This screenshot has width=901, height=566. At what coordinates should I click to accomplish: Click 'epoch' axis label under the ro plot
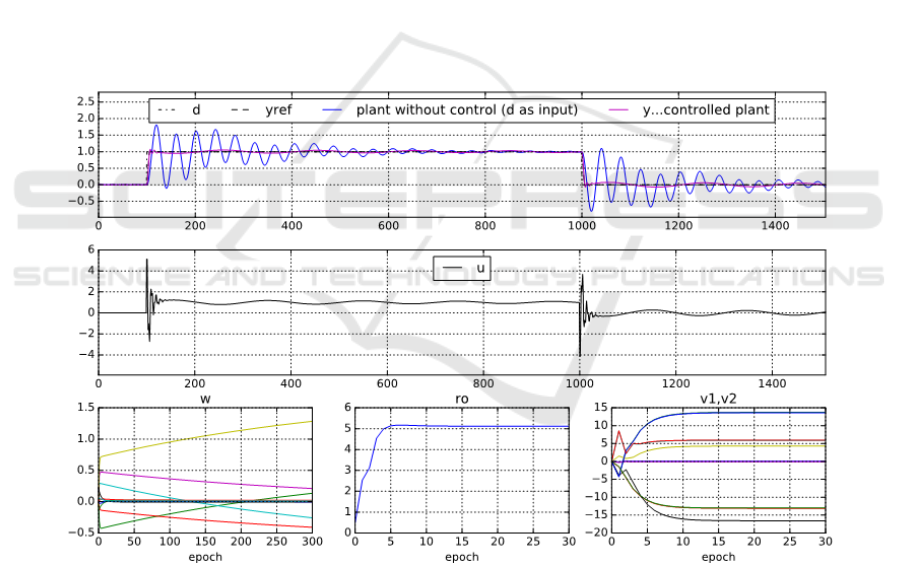[461, 556]
